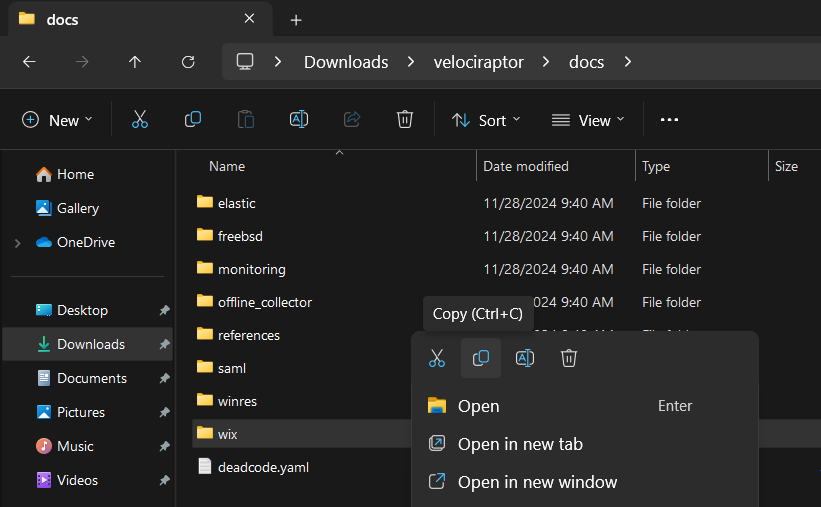Go up one folder level

pos(135,62)
